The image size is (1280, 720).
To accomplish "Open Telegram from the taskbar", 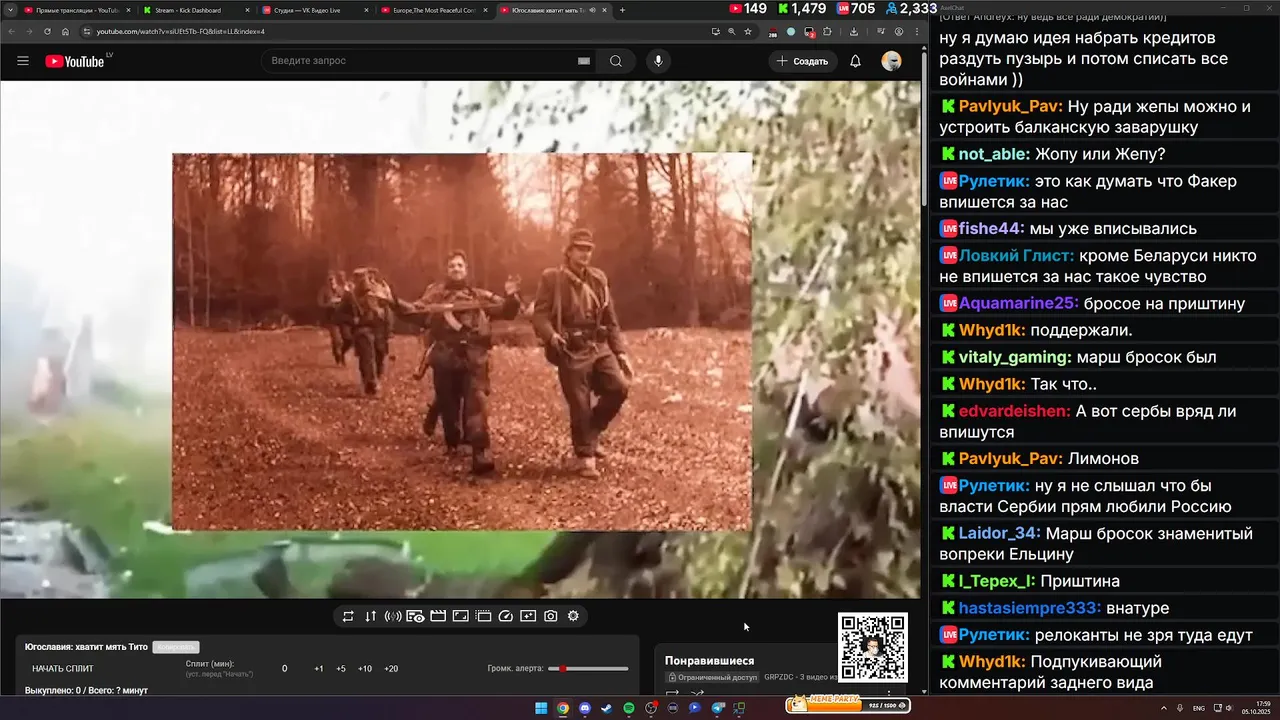I will tap(717, 708).
